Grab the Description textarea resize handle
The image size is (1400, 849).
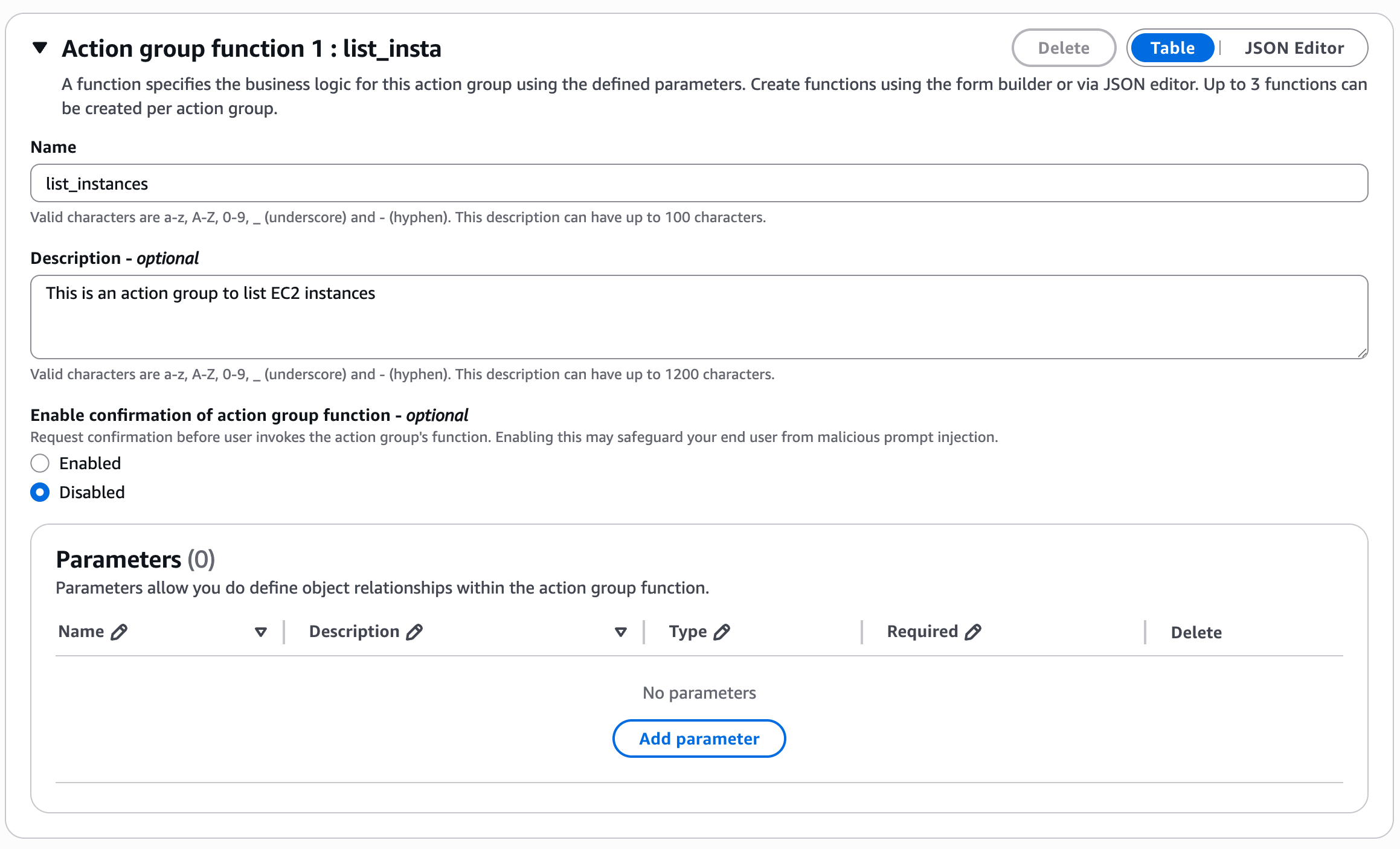tap(1362, 353)
